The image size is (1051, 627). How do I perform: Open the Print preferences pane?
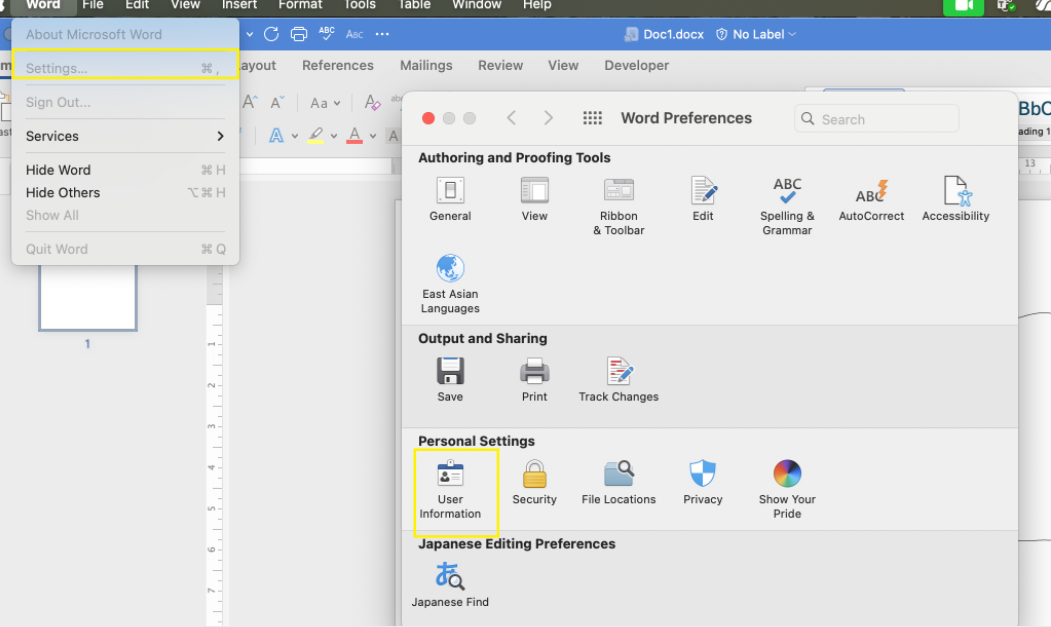[534, 379]
